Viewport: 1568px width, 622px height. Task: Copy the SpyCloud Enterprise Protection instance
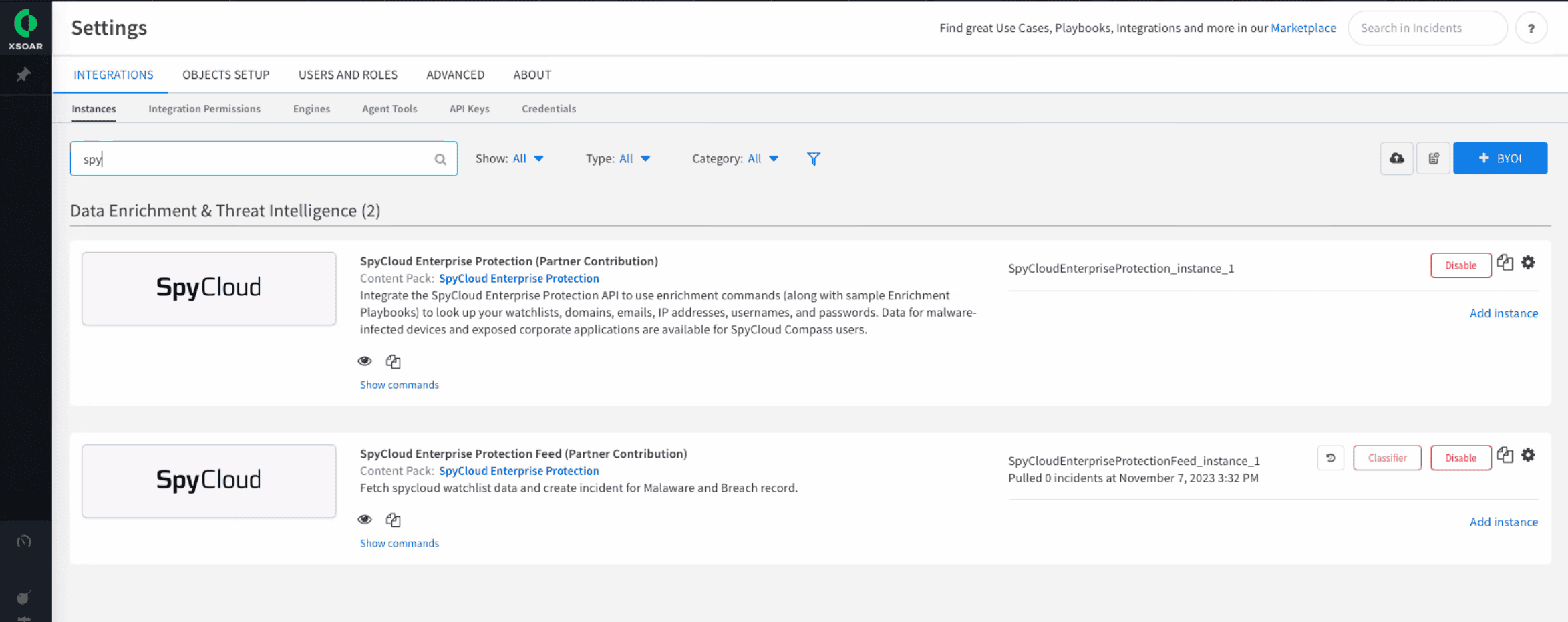pyautogui.click(x=1505, y=262)
